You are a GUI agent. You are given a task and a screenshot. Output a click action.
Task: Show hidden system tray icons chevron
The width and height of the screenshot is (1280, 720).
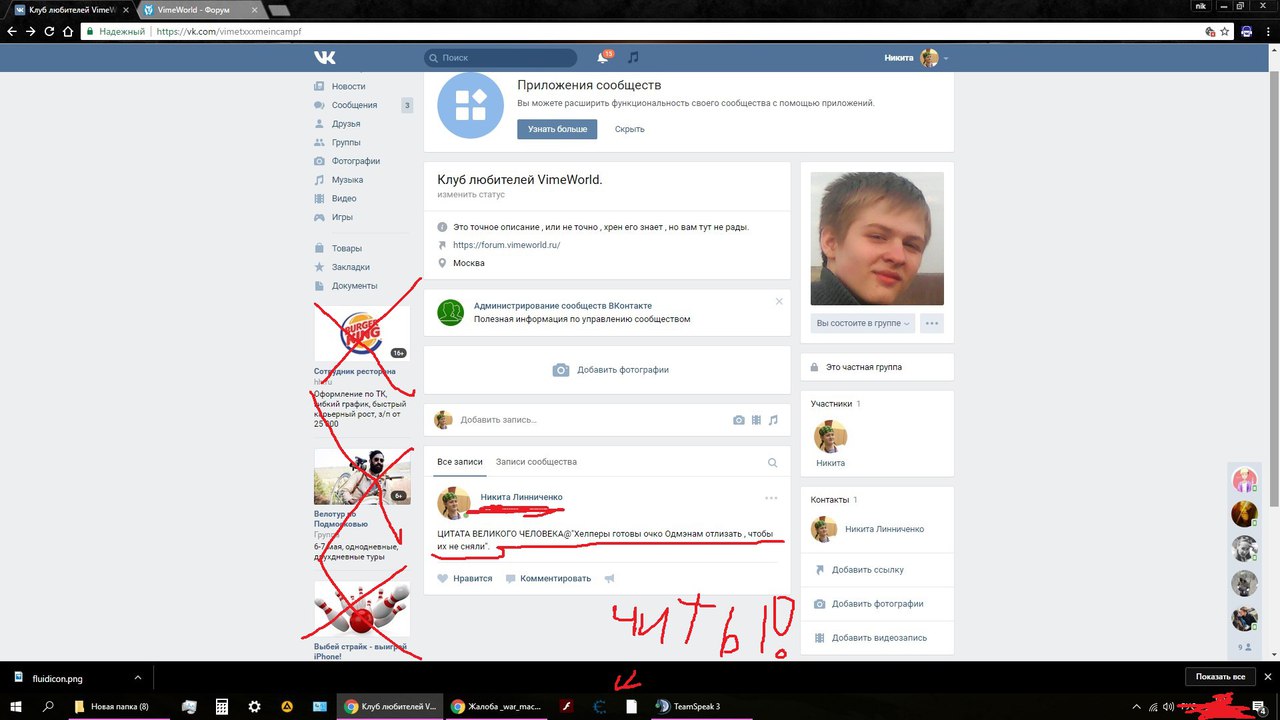coord(1136,706)
